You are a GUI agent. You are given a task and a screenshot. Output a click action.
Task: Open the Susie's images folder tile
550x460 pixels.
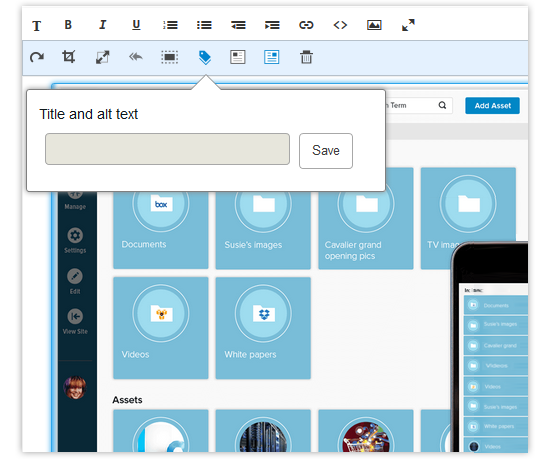click(x=263, y=230)
